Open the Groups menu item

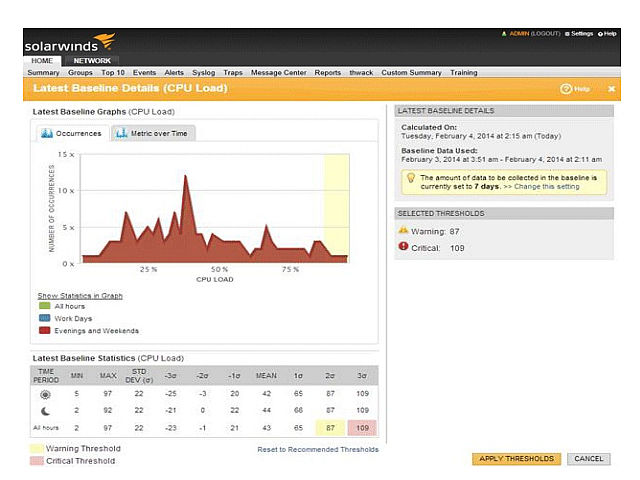click(x=80, y=72)
